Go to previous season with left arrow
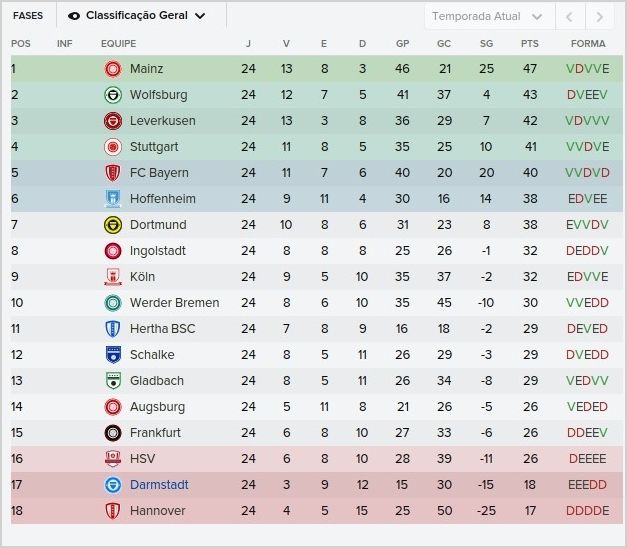The width and height of the screenshot is (627, 548). pyautogui.click(x=569, y=17)
